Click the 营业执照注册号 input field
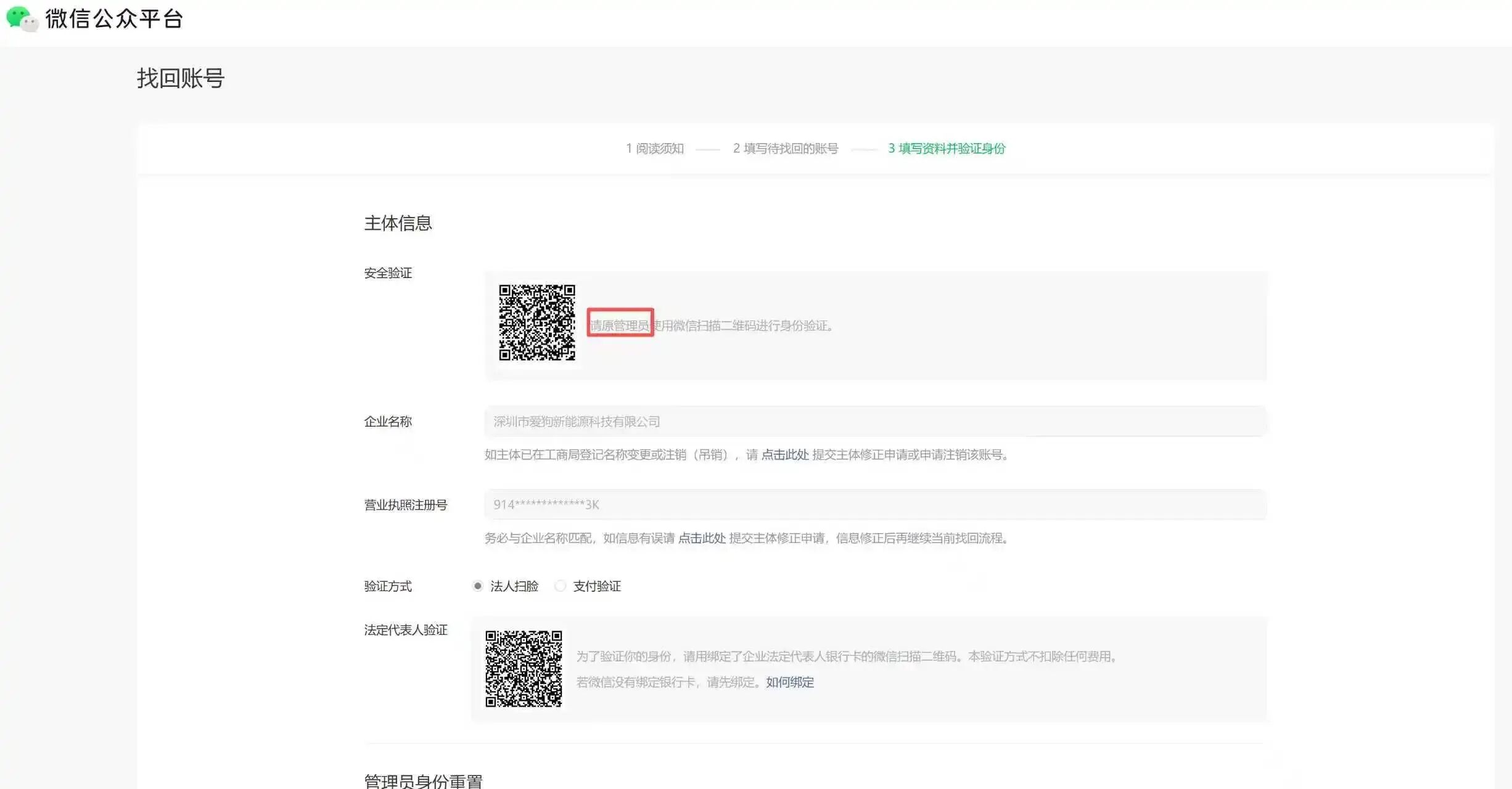The image size is (1512, 789). [875, 505]
